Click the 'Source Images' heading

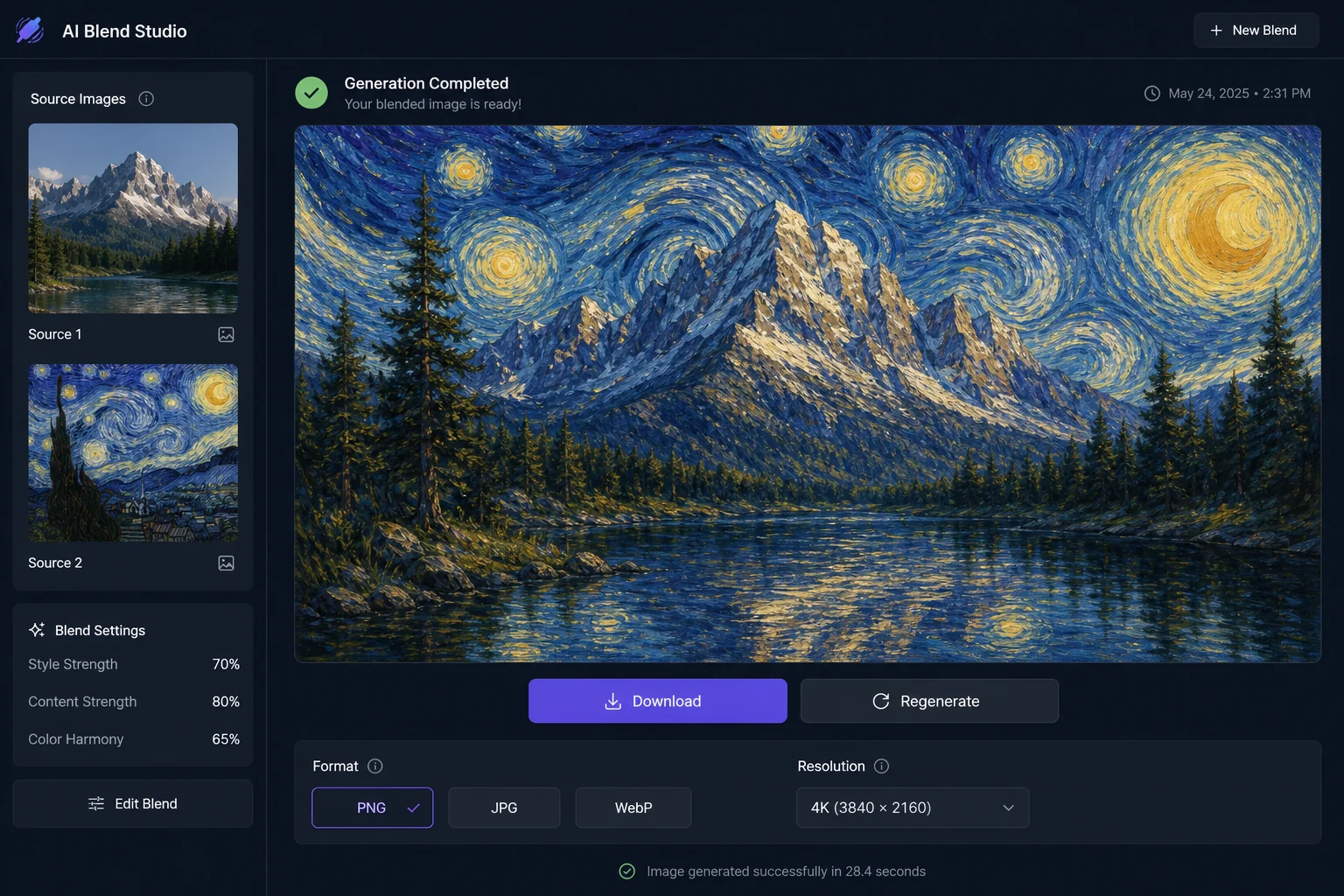coord(78,99)
